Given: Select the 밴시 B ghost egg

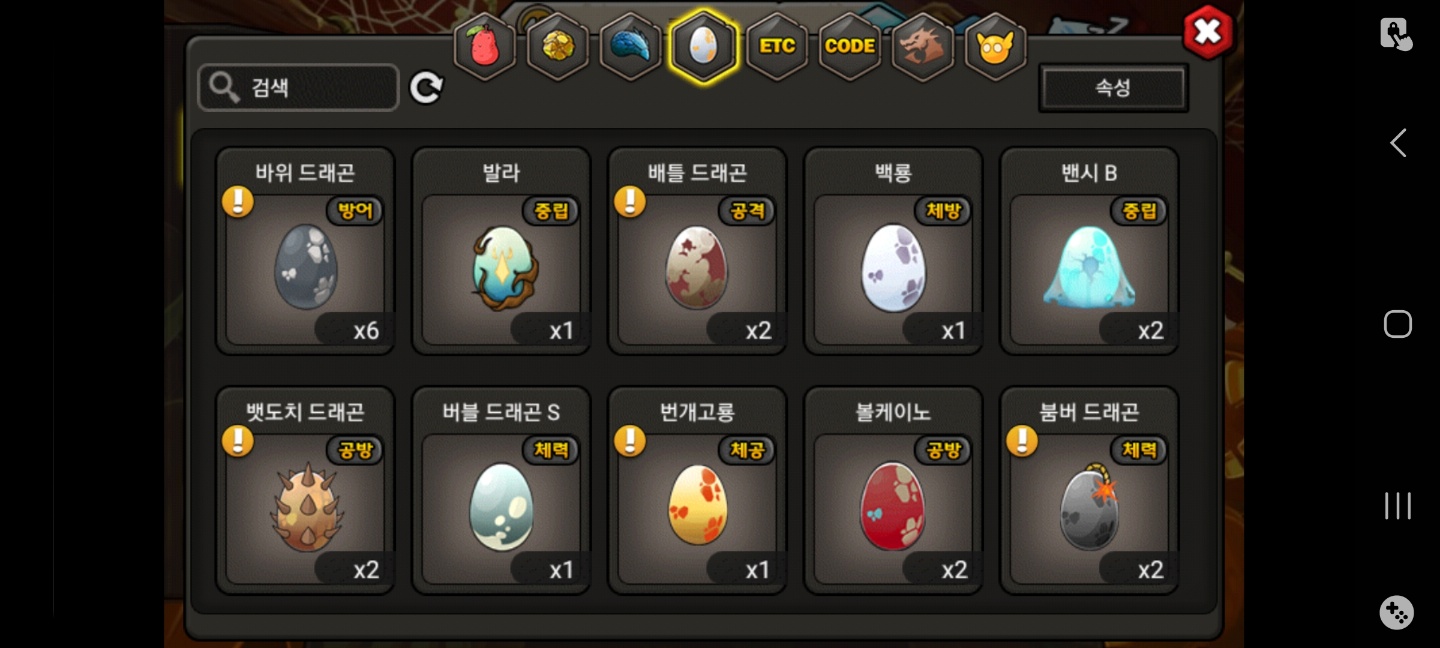Looking at the screenshot, I should click(1090, 251).
